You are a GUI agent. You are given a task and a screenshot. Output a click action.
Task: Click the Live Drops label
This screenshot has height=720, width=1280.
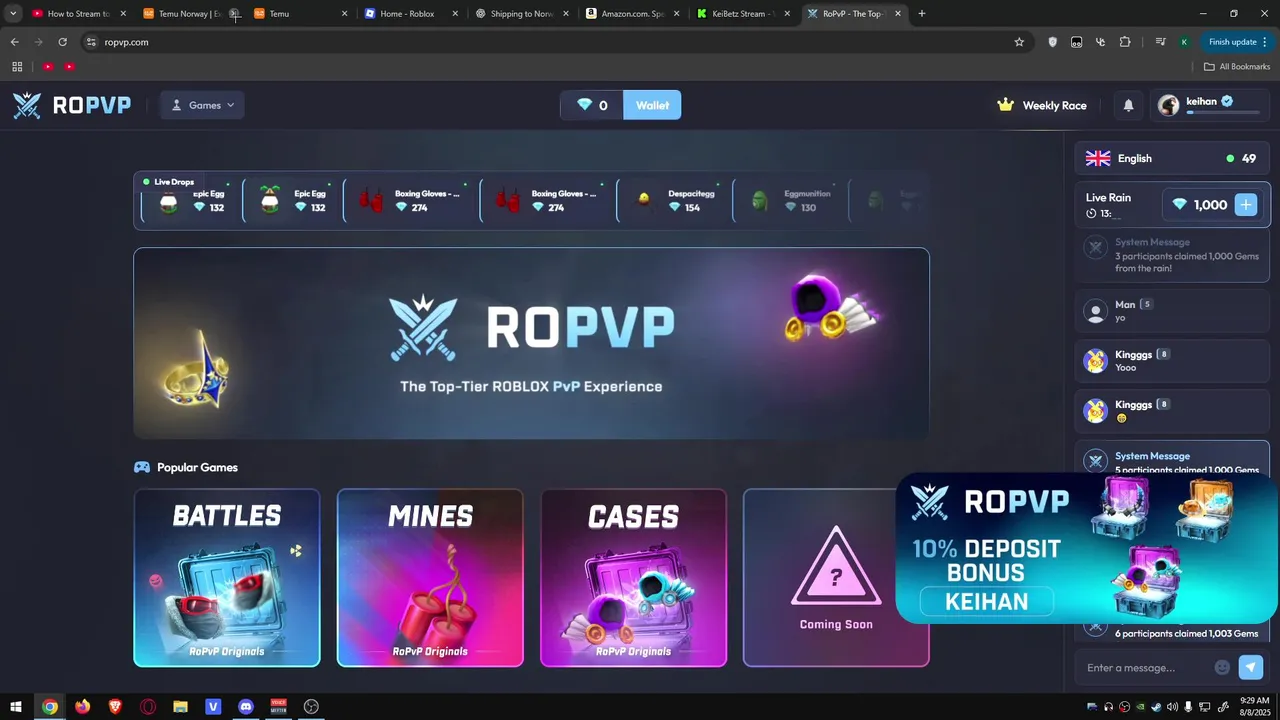[x=174, y=182]
